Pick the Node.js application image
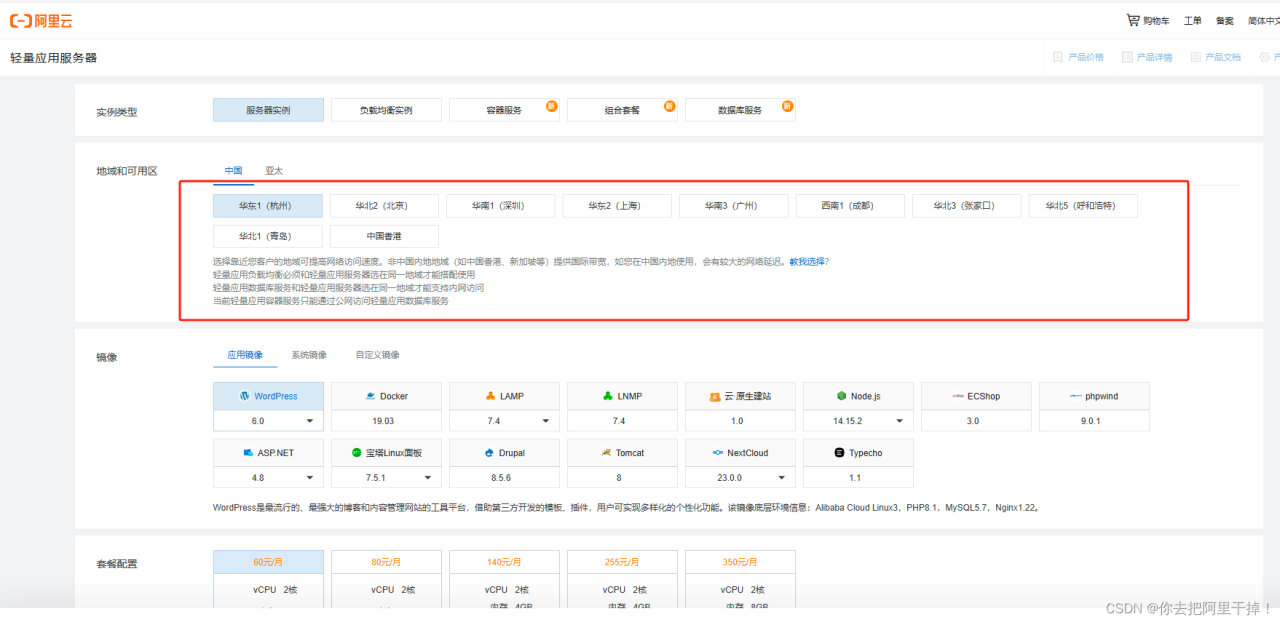This screenshot has width=1280, height=622. click(x=858, y=396)
